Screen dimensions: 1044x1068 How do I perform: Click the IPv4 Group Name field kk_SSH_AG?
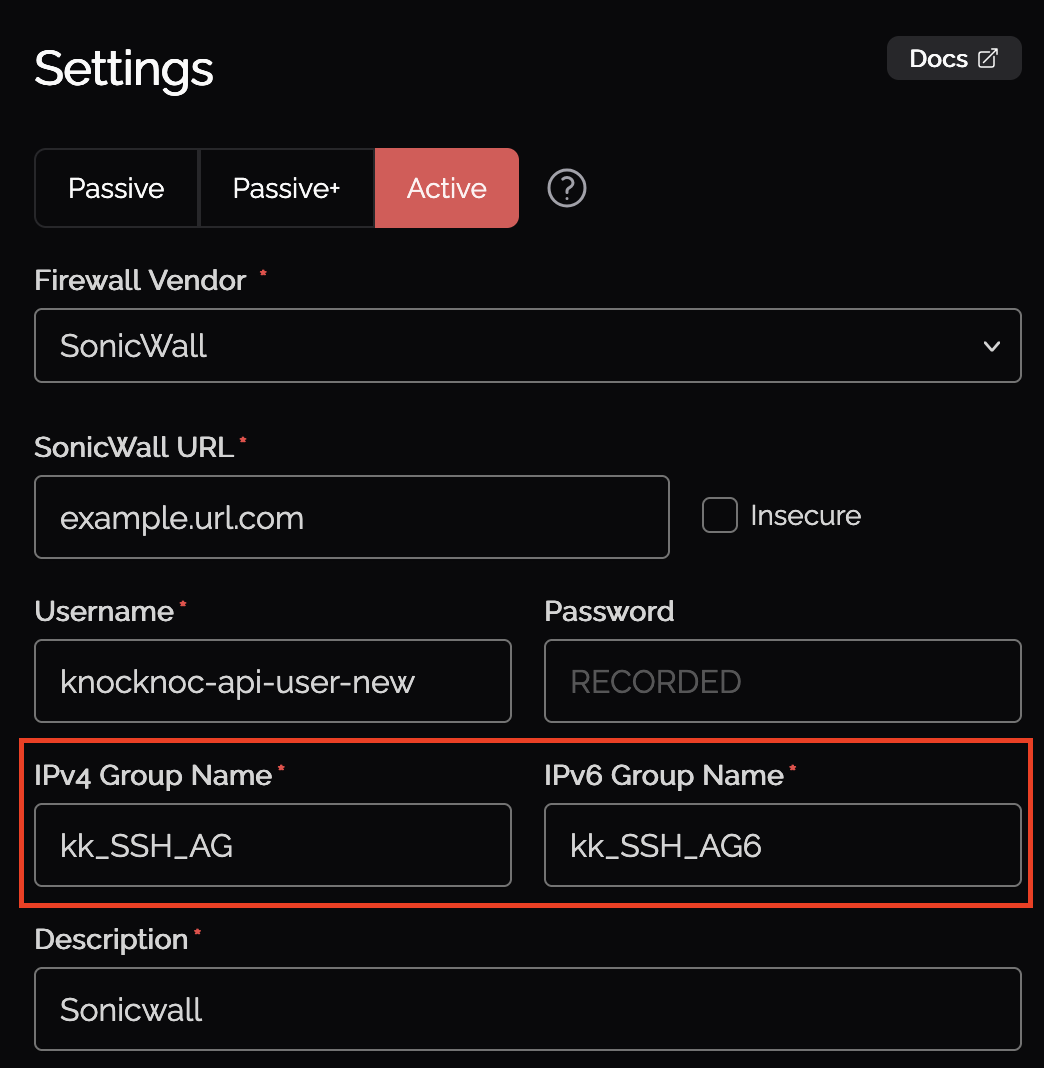pyautogui.click(x=272, y=845)
